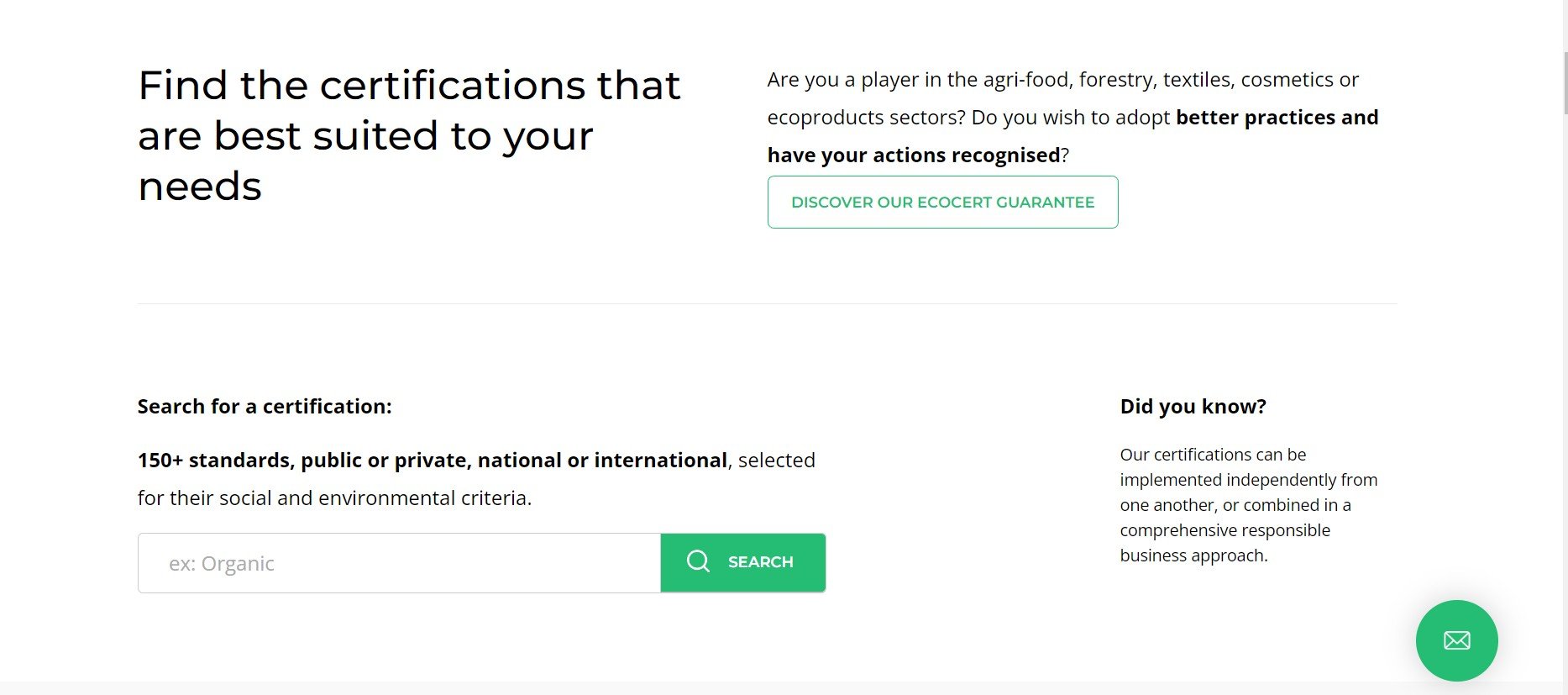Focus the 'ex: Organic' search field

(399, 563)
